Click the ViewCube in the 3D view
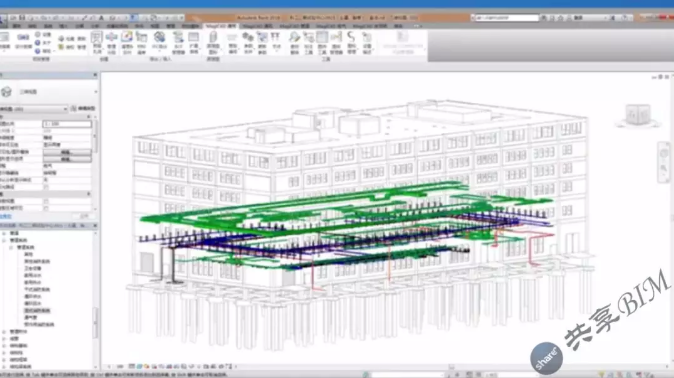The height and width of the screenshot is (378, 674). (x=638, y=115)
